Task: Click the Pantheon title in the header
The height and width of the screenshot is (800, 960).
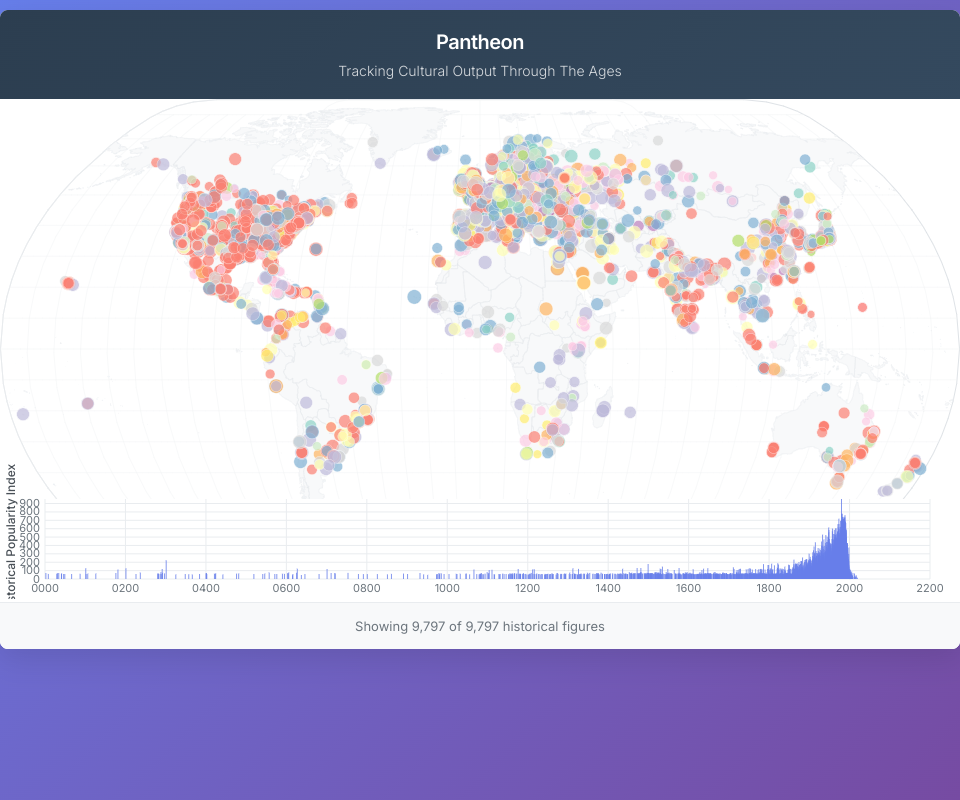Action: (480, 42)
